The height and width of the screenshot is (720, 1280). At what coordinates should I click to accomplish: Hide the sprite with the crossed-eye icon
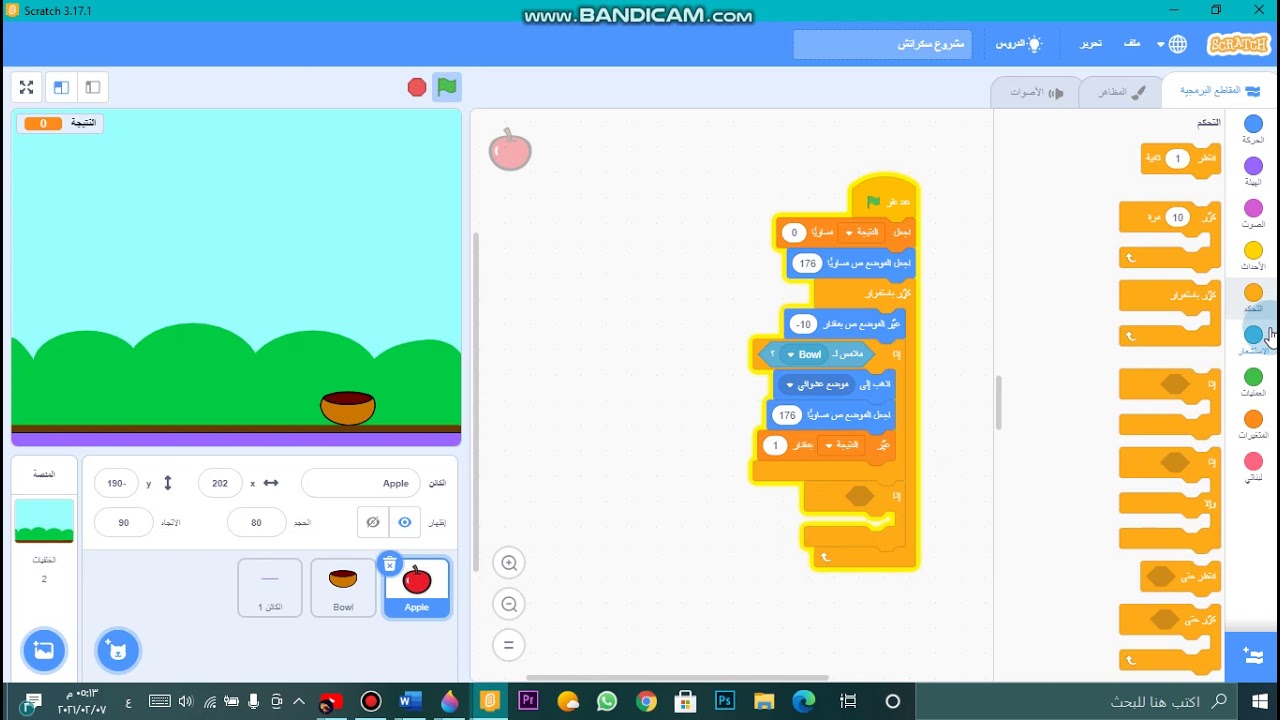(373, 522)
